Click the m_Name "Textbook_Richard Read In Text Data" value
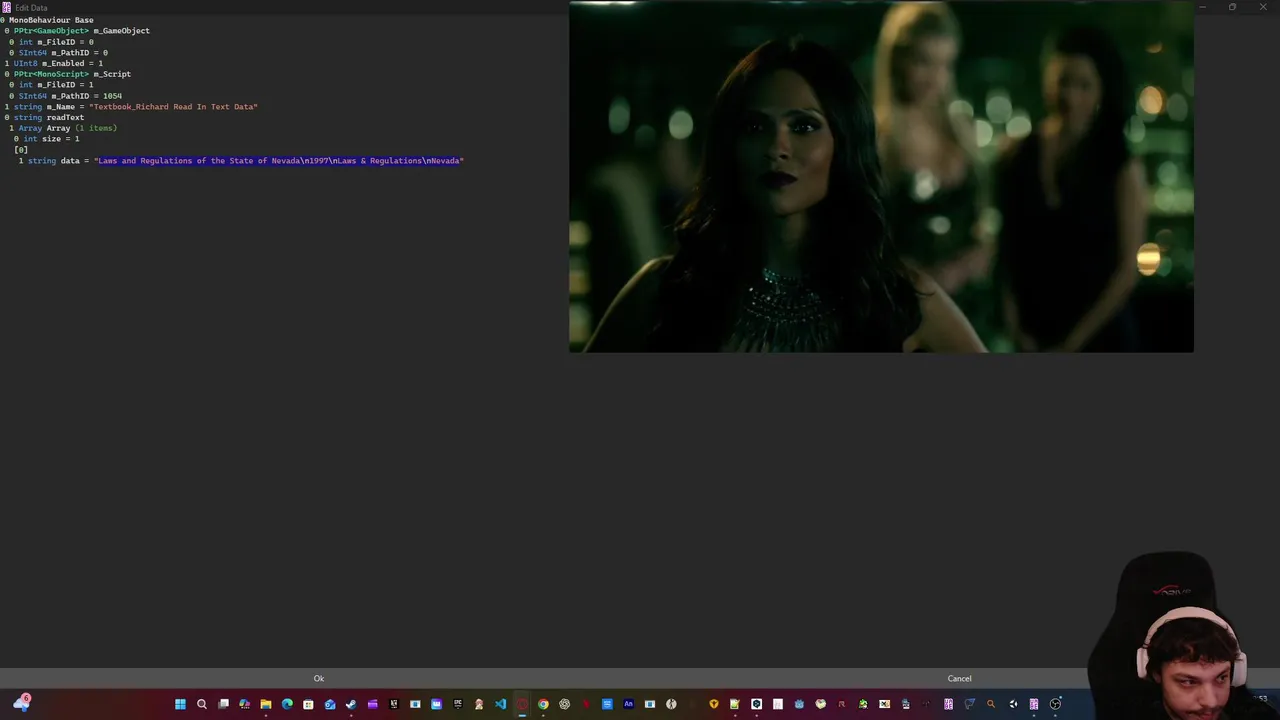The height and width of the screenshot is (720, 1280). coord(173,107)
